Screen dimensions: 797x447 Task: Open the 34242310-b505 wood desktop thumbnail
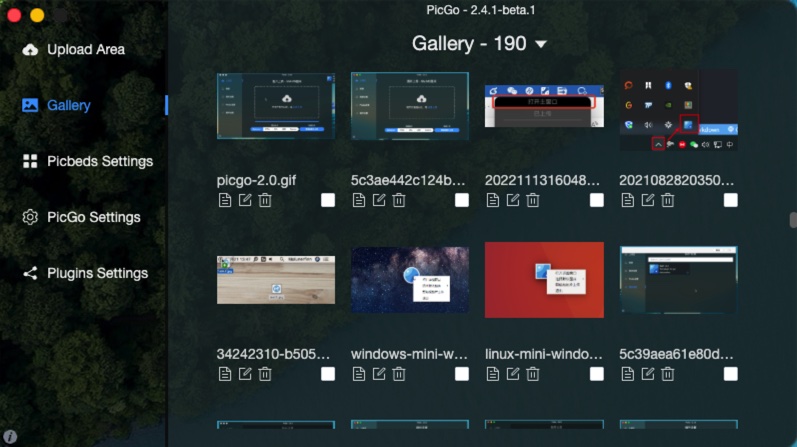coord(276,280)
